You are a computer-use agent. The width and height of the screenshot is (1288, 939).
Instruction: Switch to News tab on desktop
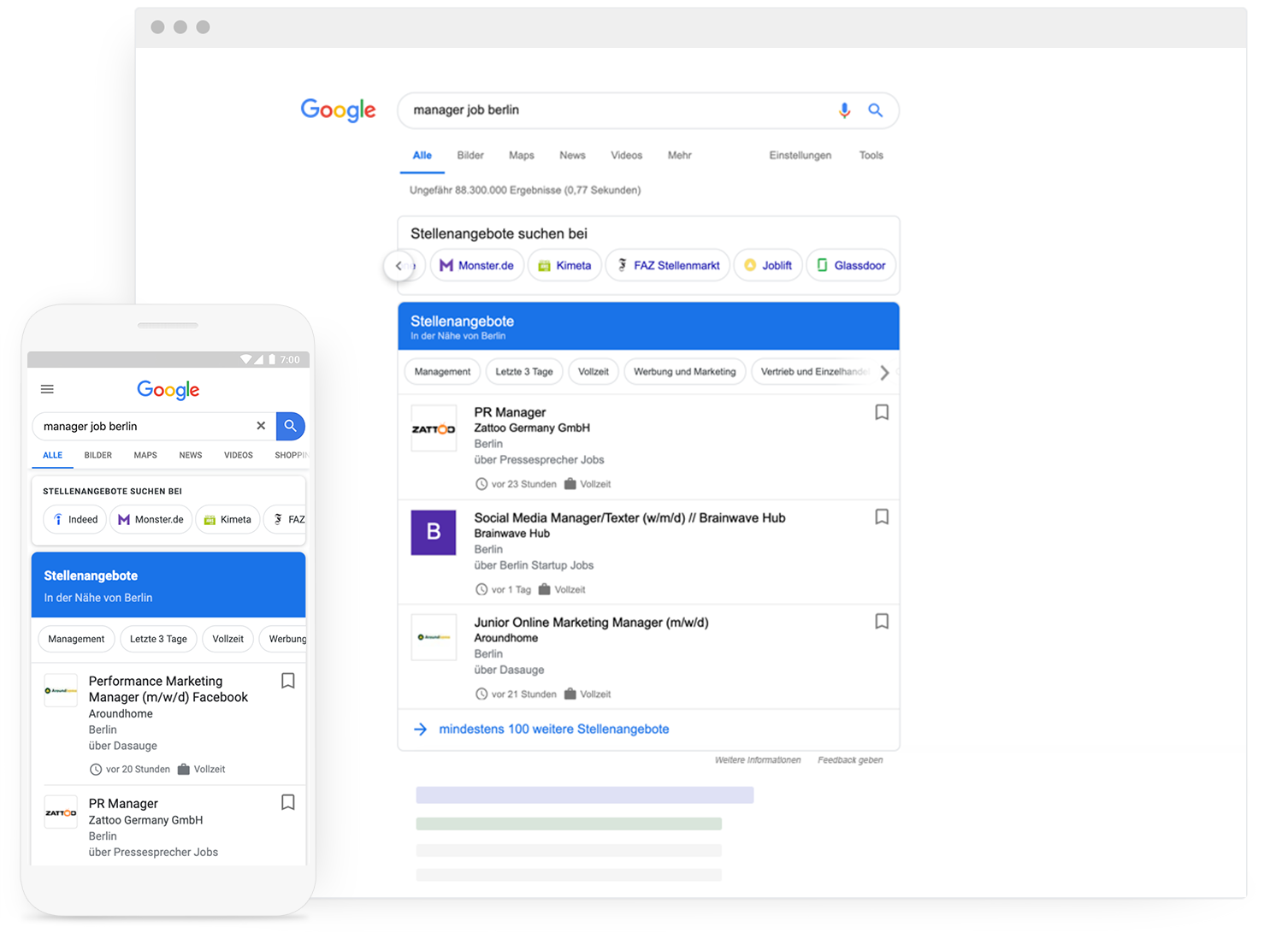tap(572, 156)
